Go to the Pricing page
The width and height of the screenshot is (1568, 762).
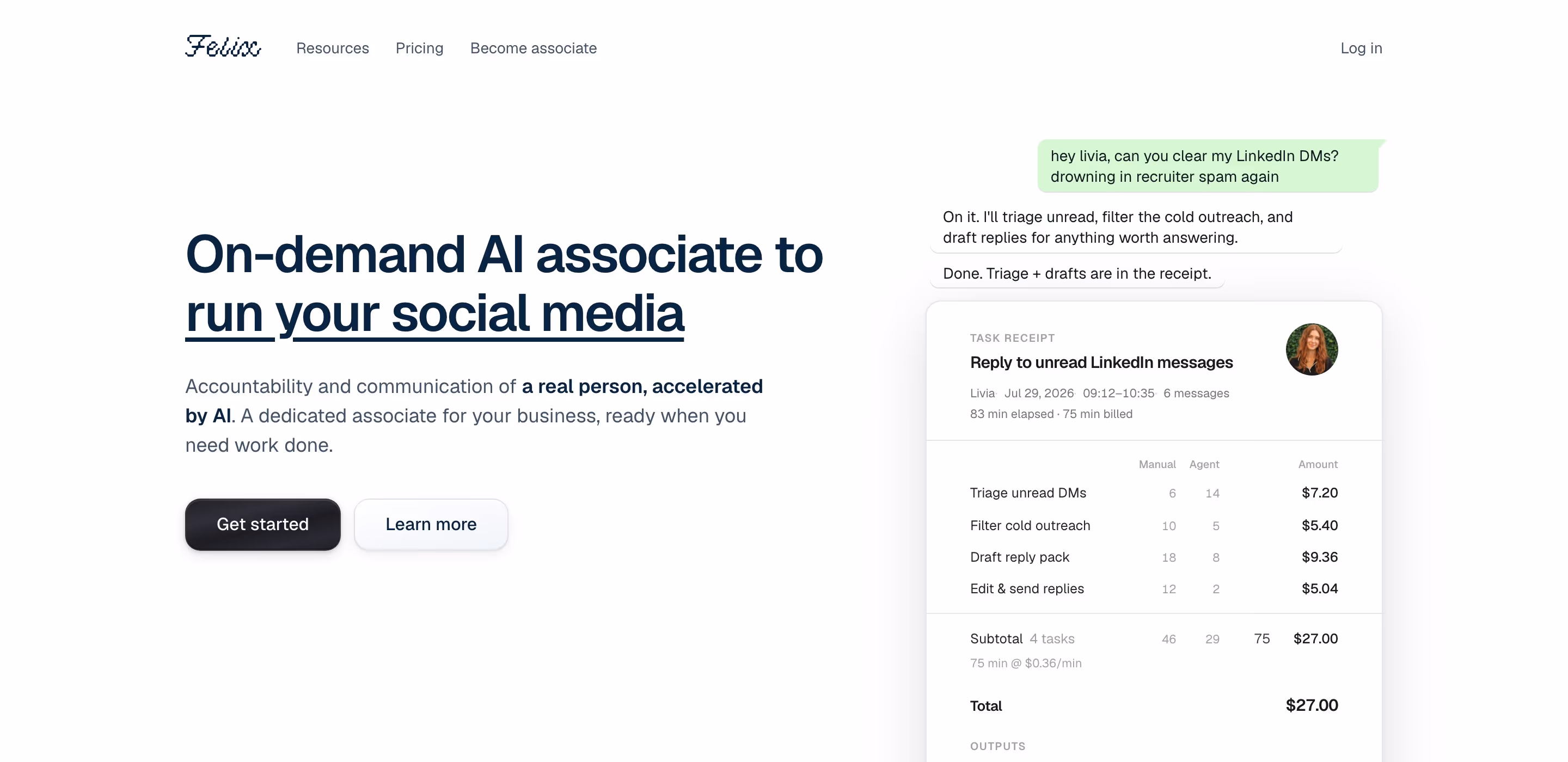419,48
